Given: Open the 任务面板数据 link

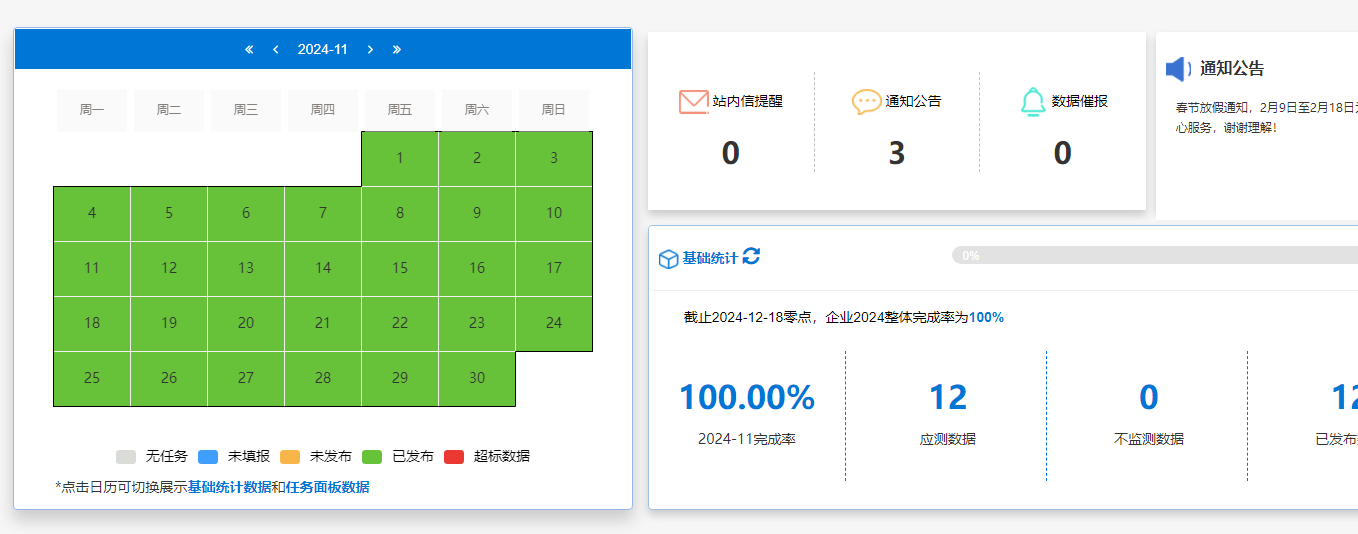Looking at the screenshot, I should coord(327,487).
